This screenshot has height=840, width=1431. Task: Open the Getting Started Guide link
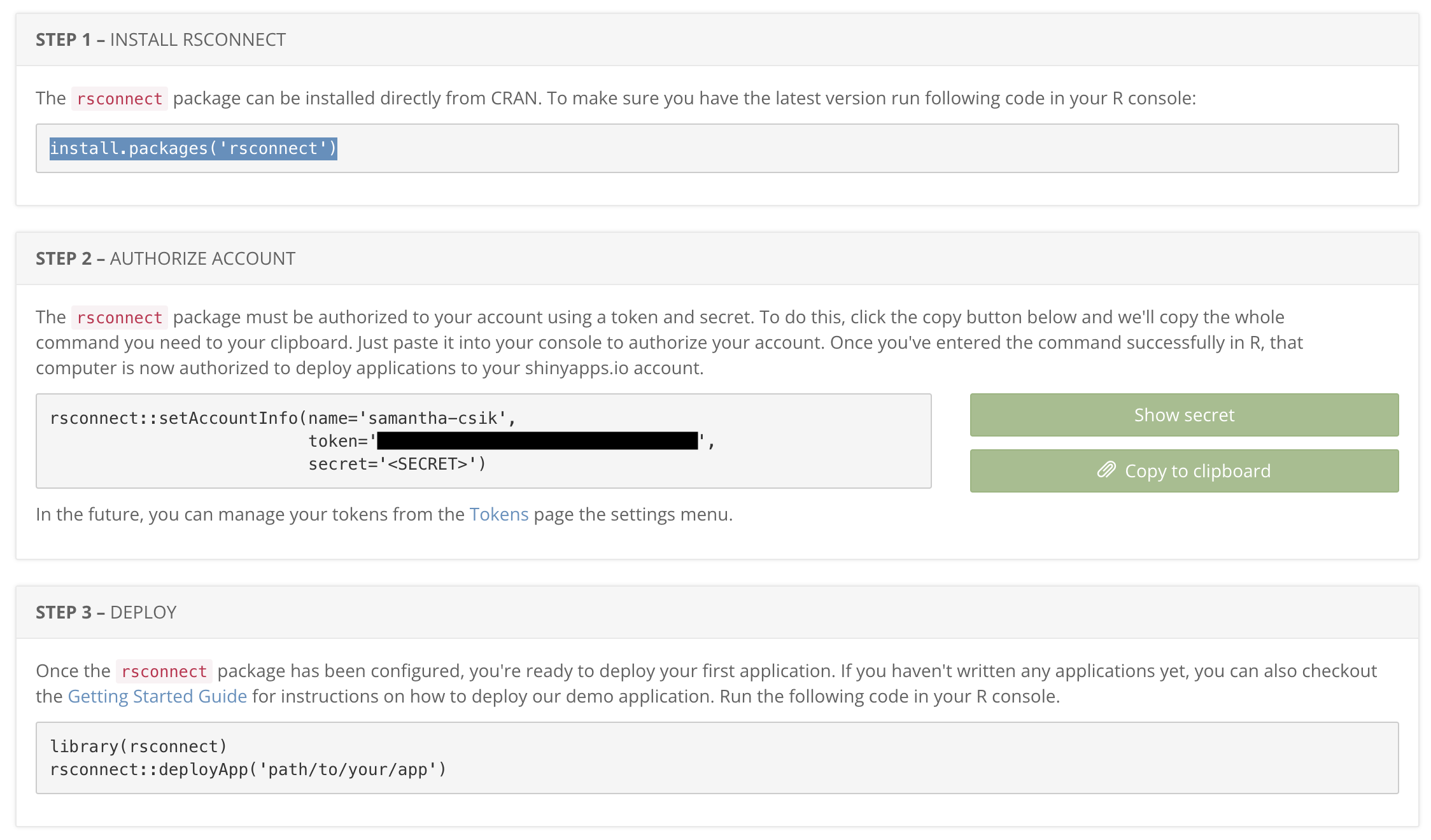157,696
